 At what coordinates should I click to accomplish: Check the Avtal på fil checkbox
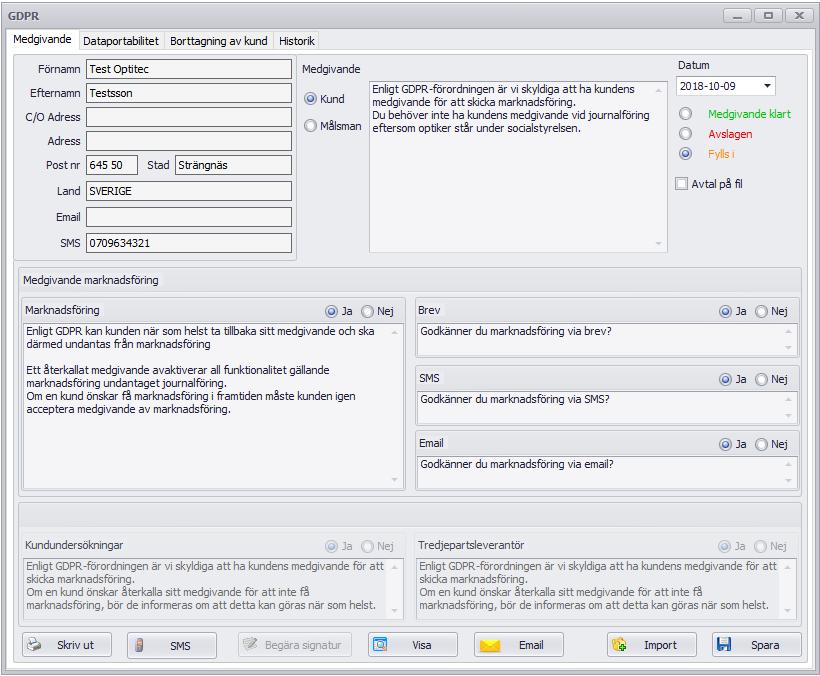[x=681, y=184]
